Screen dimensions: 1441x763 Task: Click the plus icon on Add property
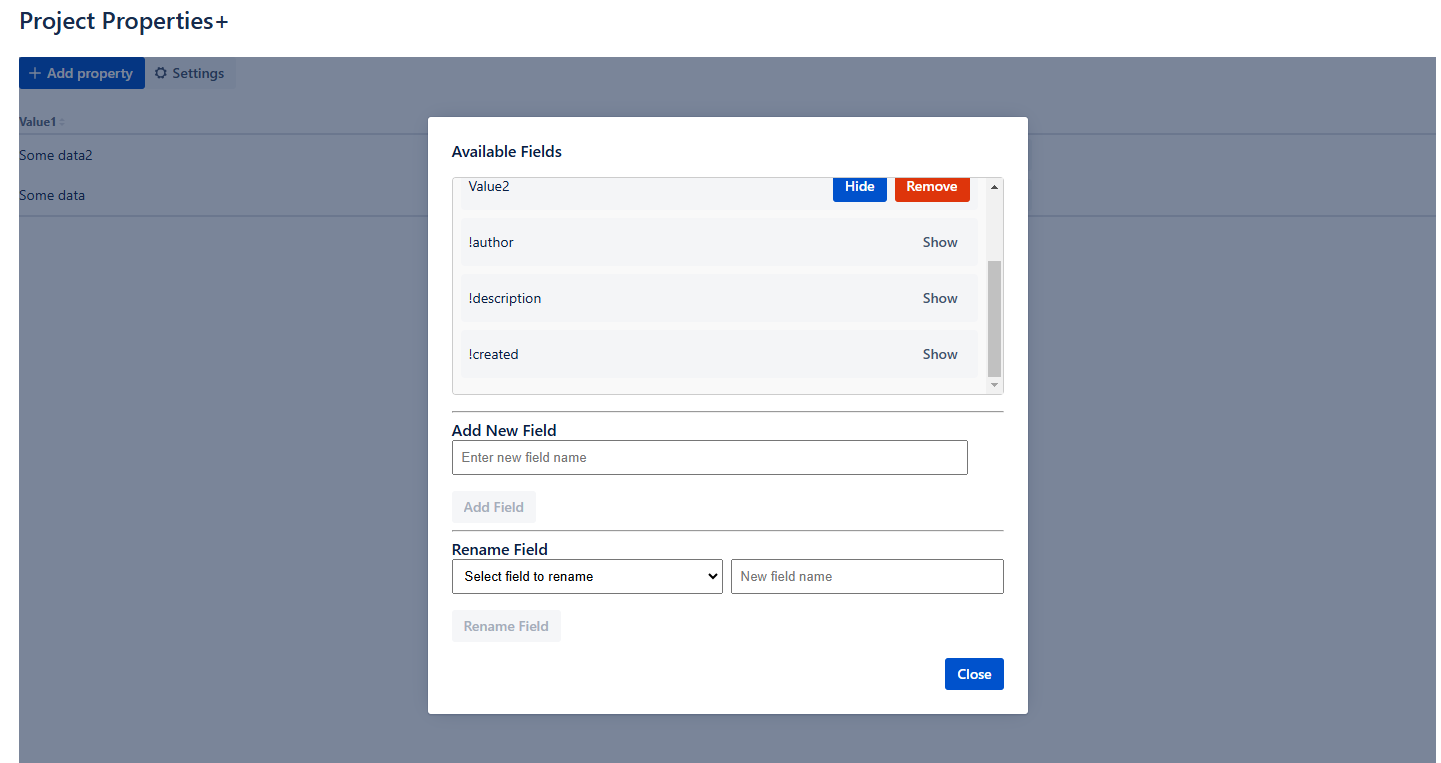point(35,73)
